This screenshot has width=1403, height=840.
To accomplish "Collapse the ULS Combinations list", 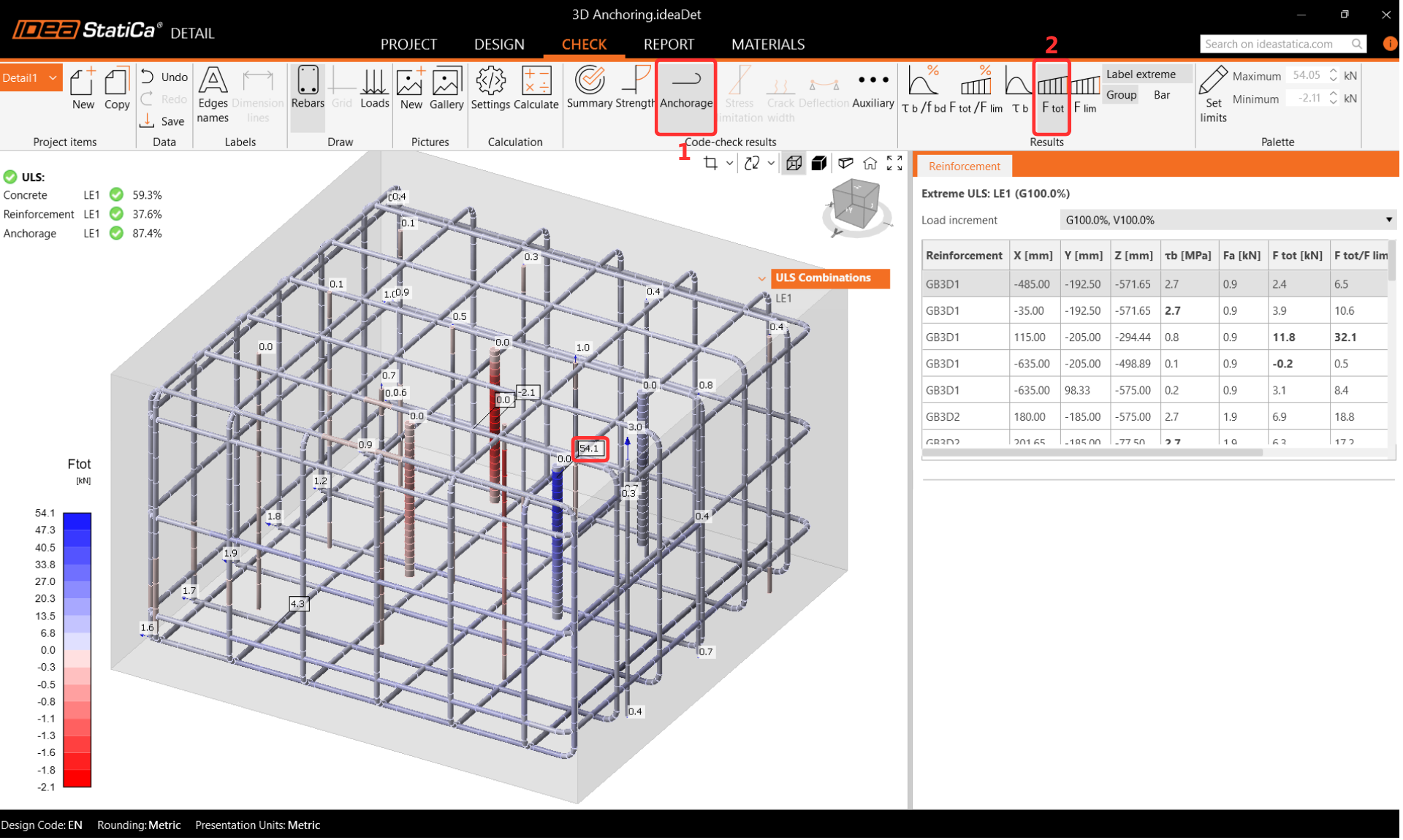I will click(x=762, y=278).
